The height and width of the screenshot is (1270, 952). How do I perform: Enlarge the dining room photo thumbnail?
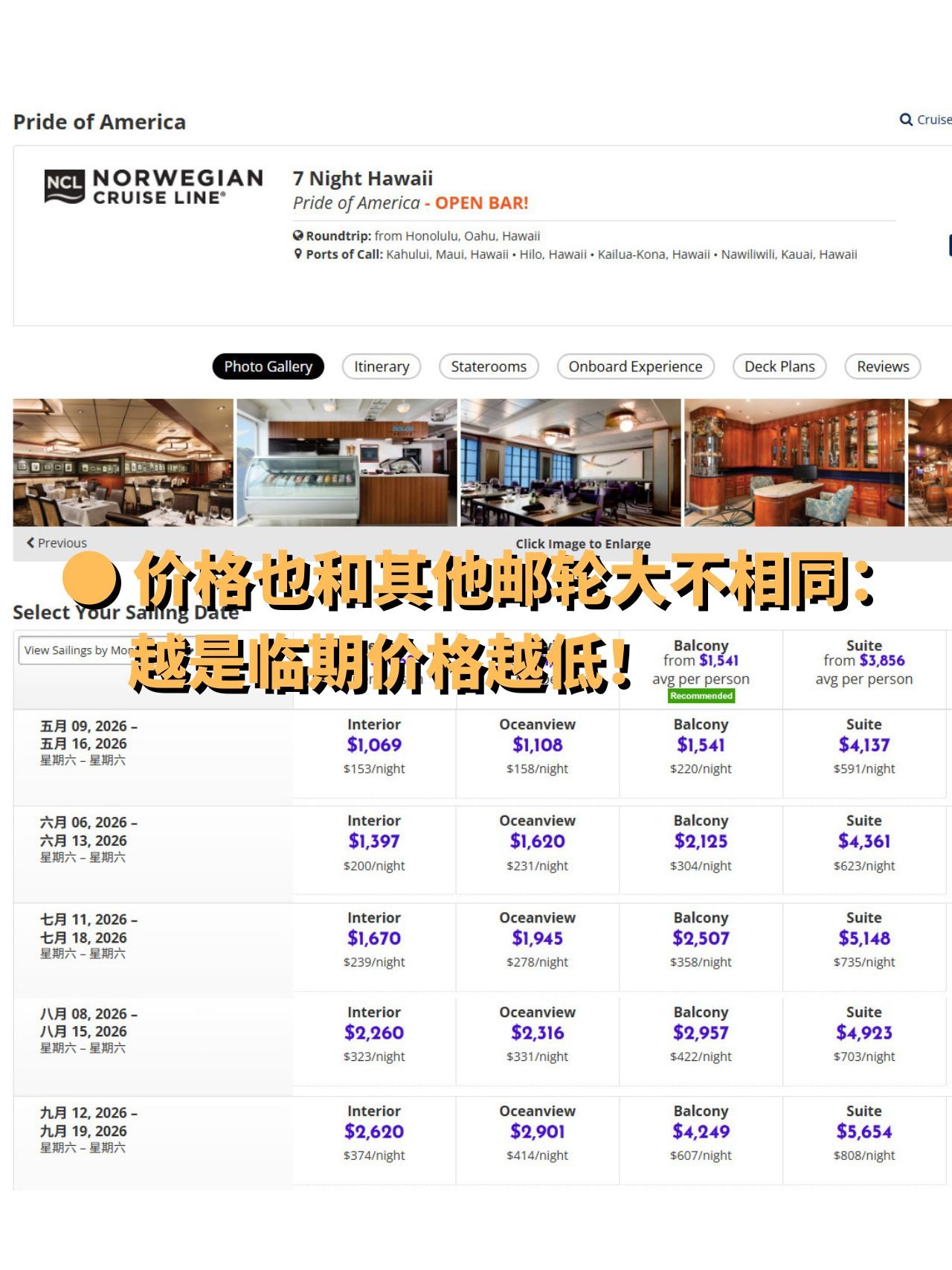click(x=123, y=463)
